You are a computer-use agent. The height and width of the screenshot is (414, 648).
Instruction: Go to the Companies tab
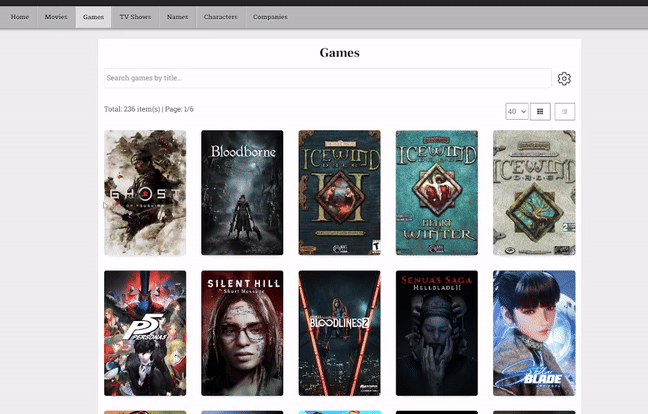(x=270, y=17)
